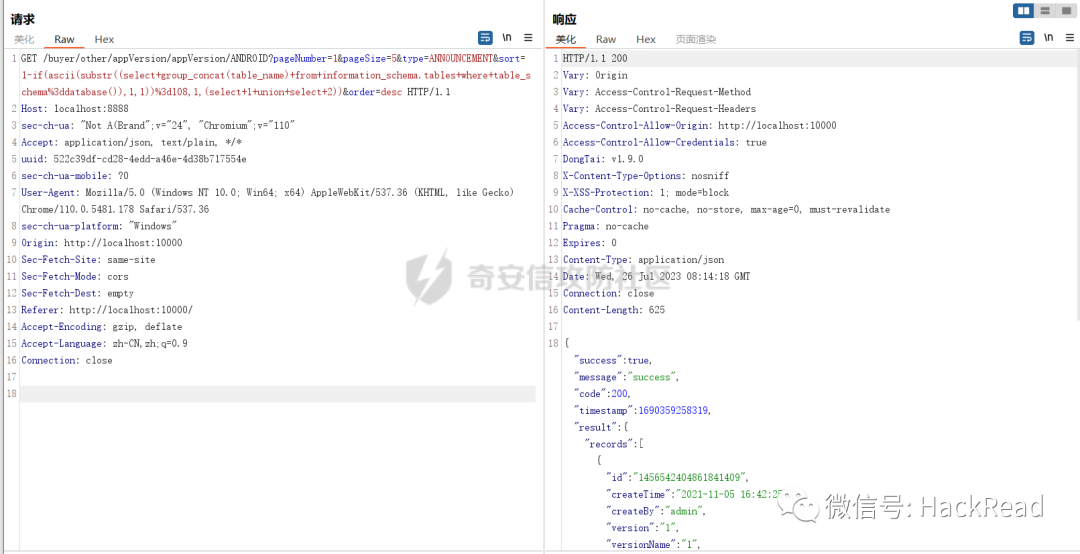Switch response view to Raw tab
The height and width of the screenshot is (554, 1080).
coord(606,39)
